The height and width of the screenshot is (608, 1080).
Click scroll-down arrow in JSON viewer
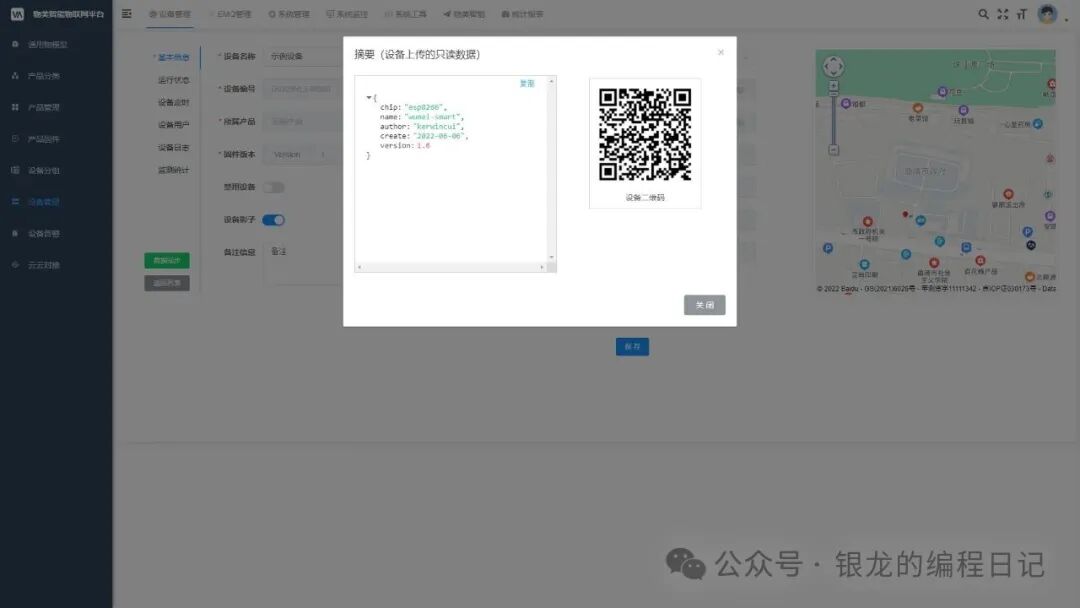(x=551, y=258)
